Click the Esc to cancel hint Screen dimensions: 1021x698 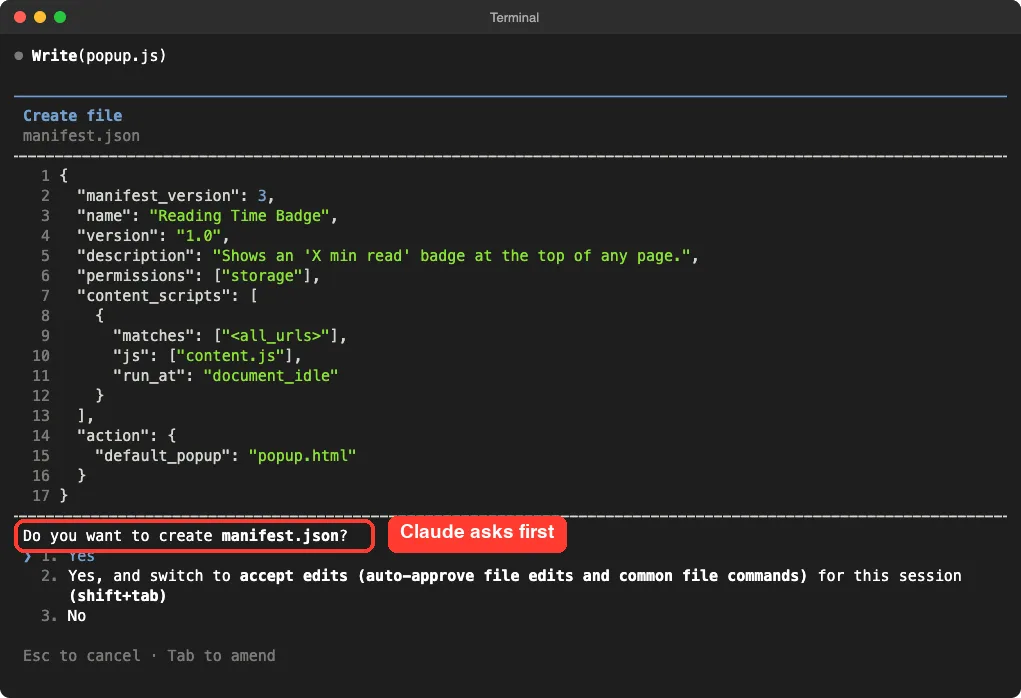tap(81, 656)
